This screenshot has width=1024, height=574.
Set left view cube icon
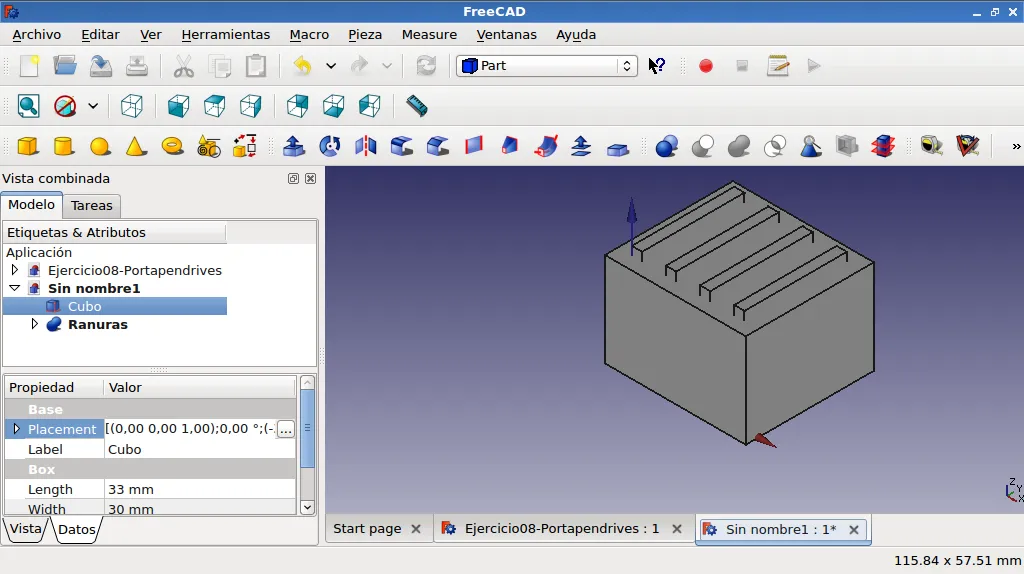point(370,106)
